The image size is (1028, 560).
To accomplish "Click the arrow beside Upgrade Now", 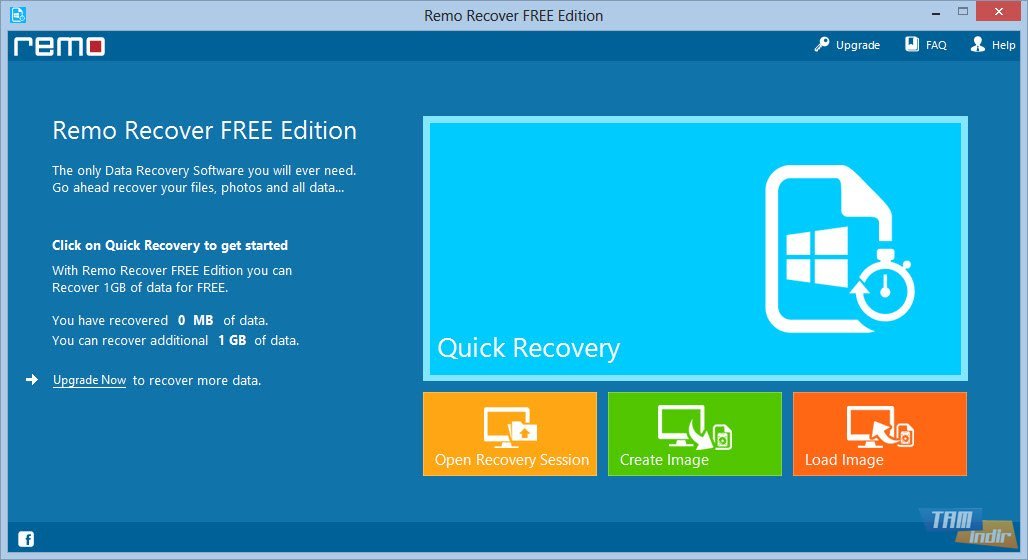I will tap(31, 380).
